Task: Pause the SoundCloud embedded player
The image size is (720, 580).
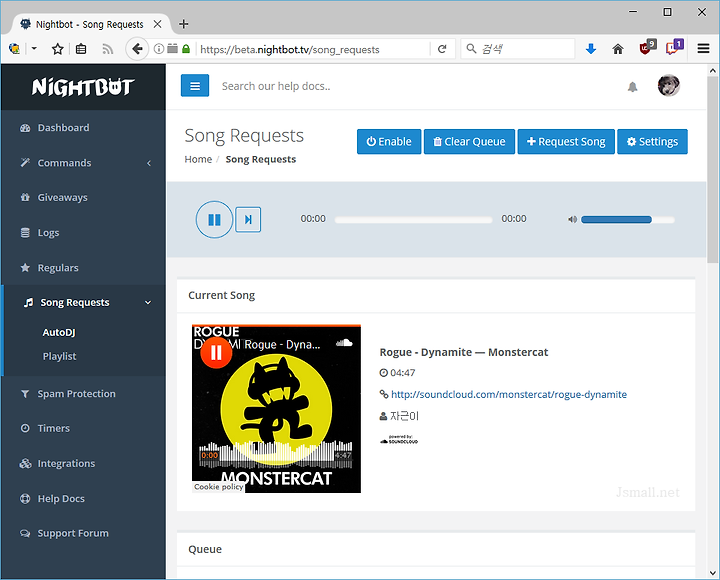Action: (216, 353)
